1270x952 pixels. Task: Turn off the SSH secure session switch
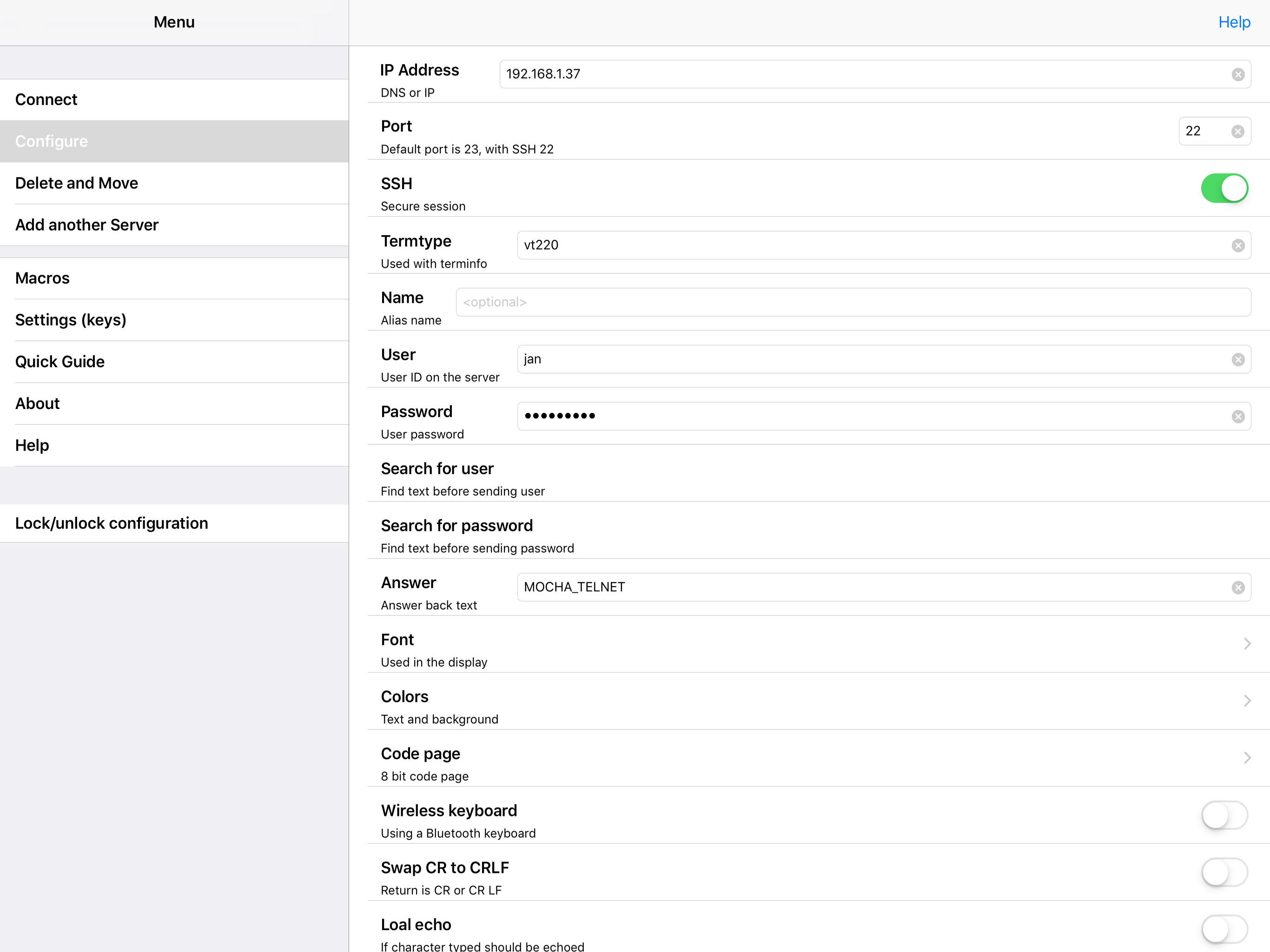point(1224,188)
